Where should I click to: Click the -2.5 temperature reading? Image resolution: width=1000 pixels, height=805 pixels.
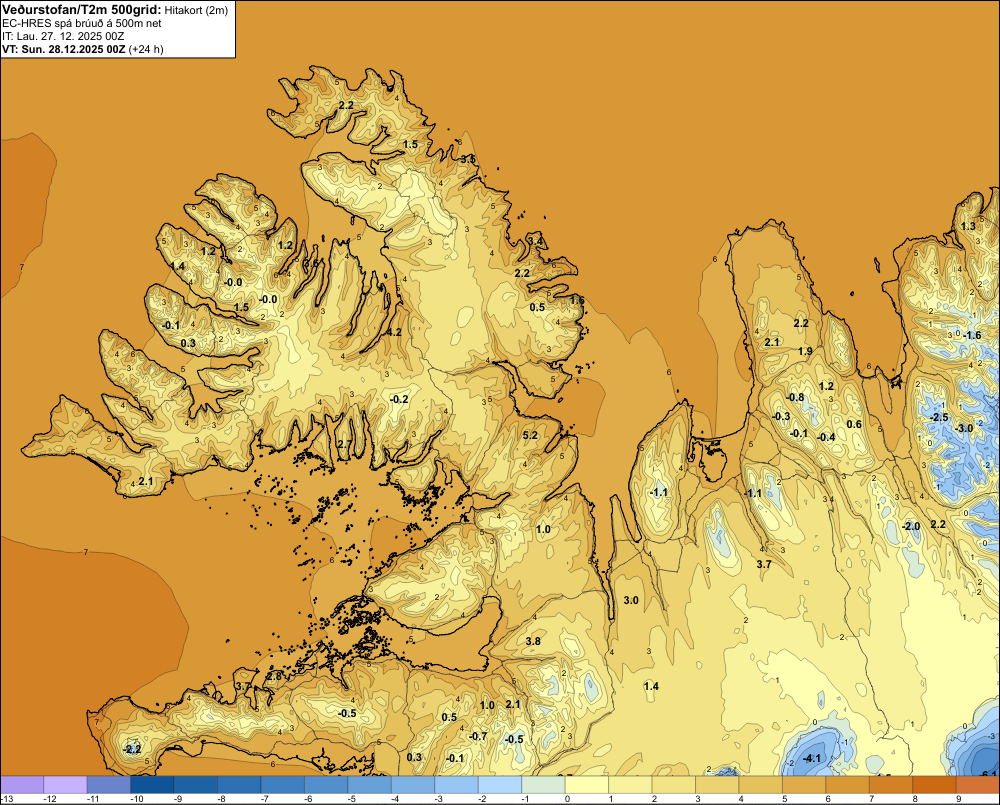coord(939,418)
